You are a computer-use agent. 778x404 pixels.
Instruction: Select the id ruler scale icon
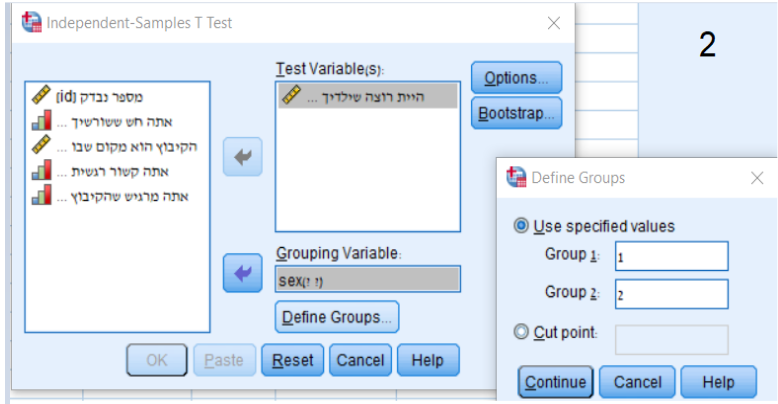coord(41,96)
